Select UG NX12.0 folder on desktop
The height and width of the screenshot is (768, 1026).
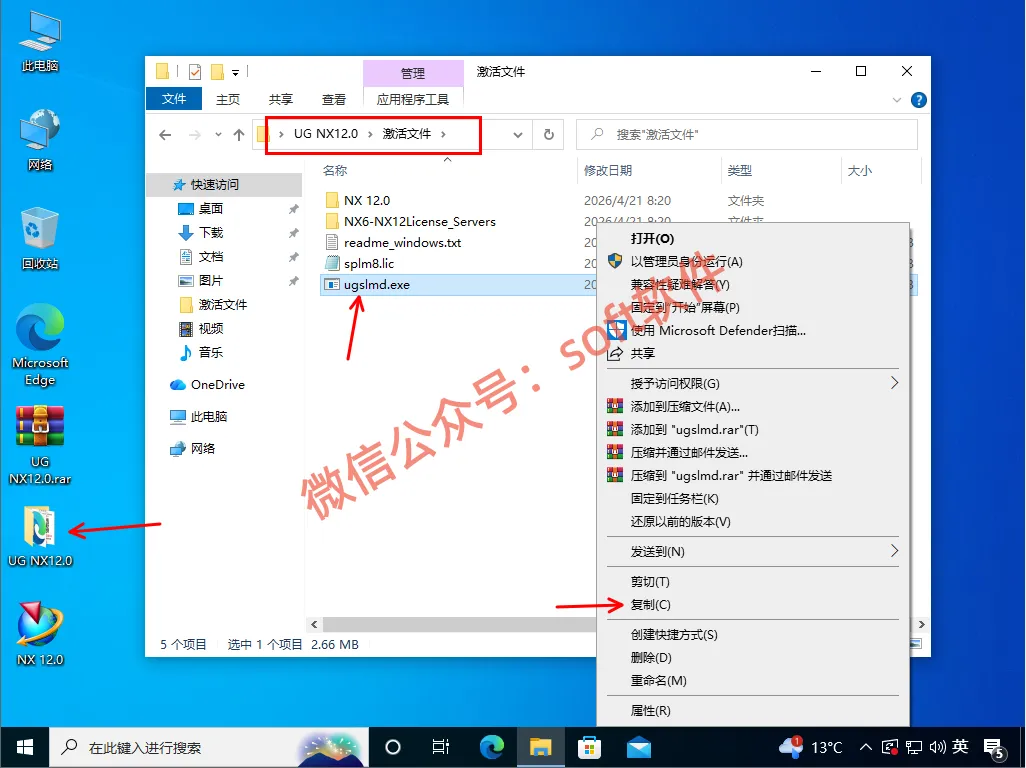40,536
